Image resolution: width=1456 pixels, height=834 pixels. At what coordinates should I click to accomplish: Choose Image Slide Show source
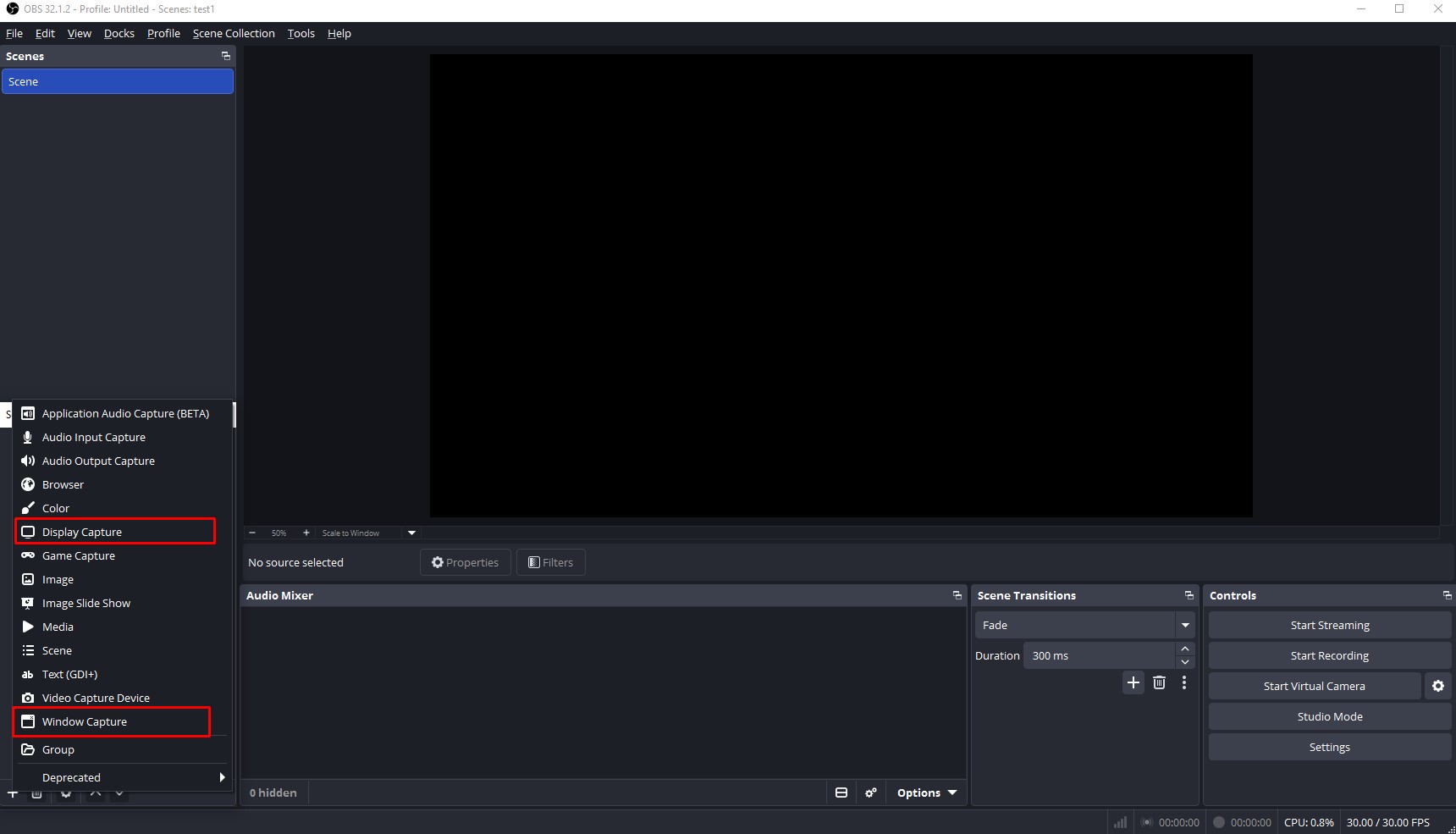[122, 603]
